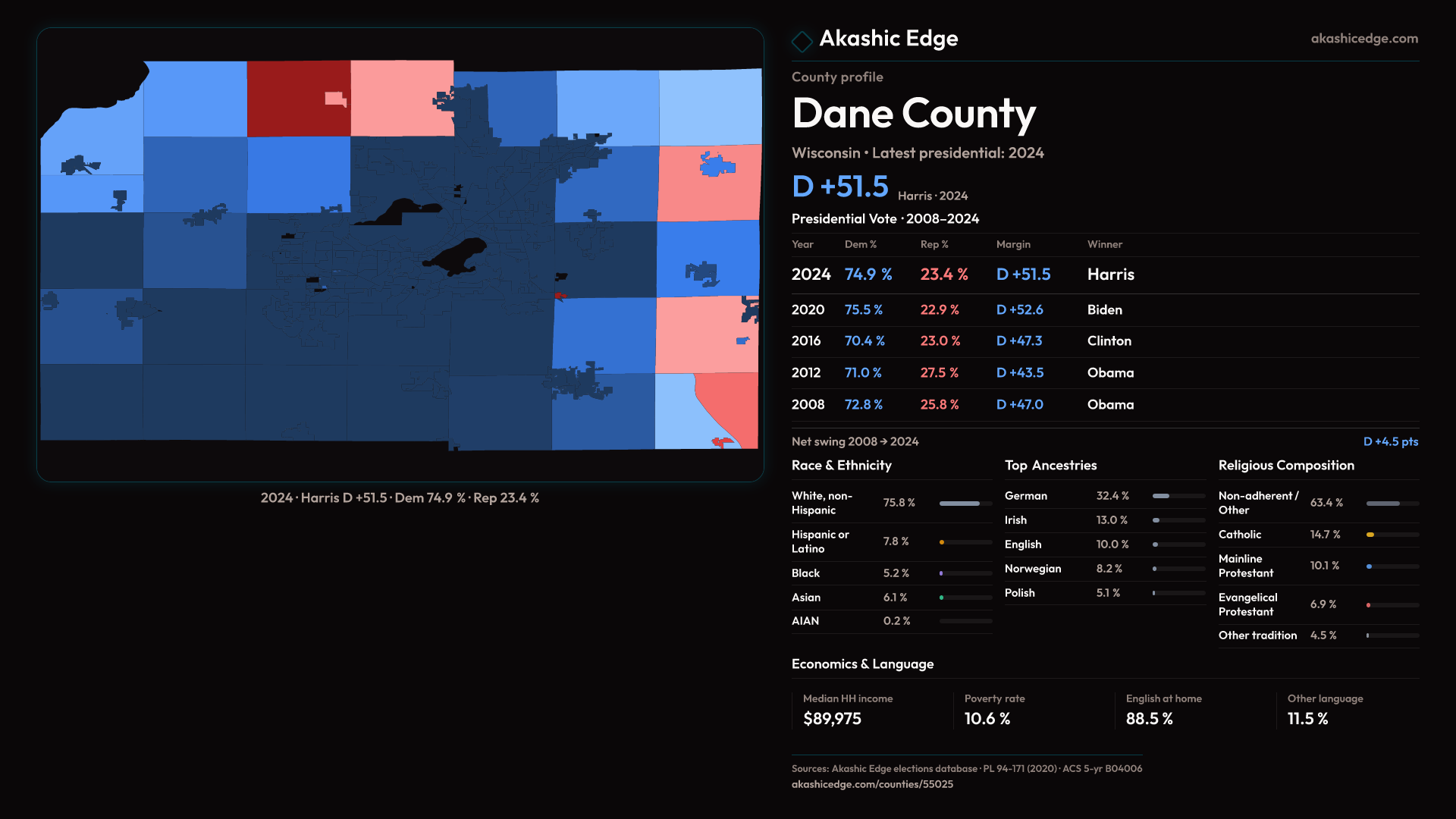Screen dimensions: 1456x819
Task: Click the Margin column header
Action: pos(1013,244)
